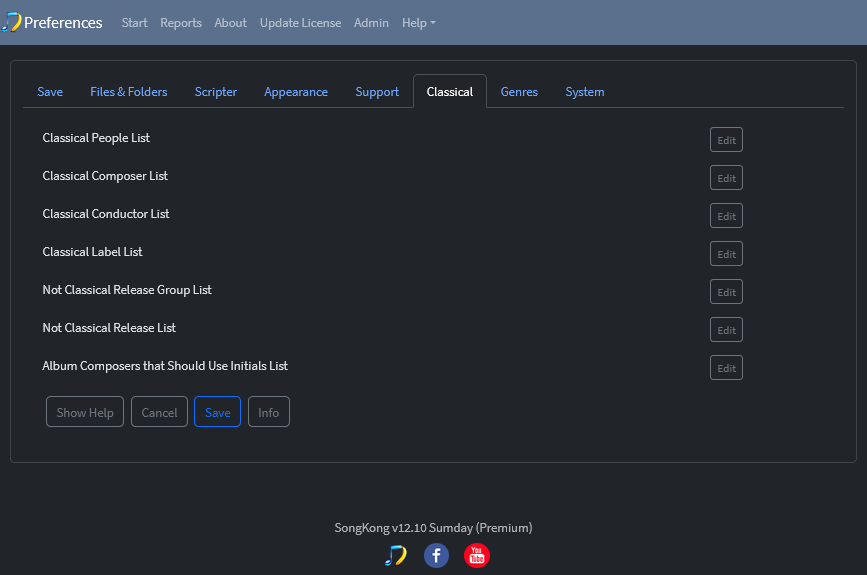Edit the Not Classical Release Group List
The width and height of the screenshot is (867, 575).
[x=726, y=292]
